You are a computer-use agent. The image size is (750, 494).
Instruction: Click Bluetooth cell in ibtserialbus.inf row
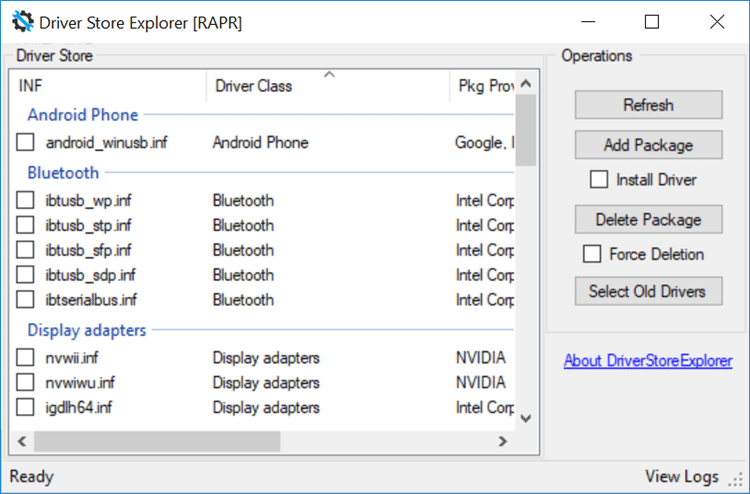click(x=243, y=300)
